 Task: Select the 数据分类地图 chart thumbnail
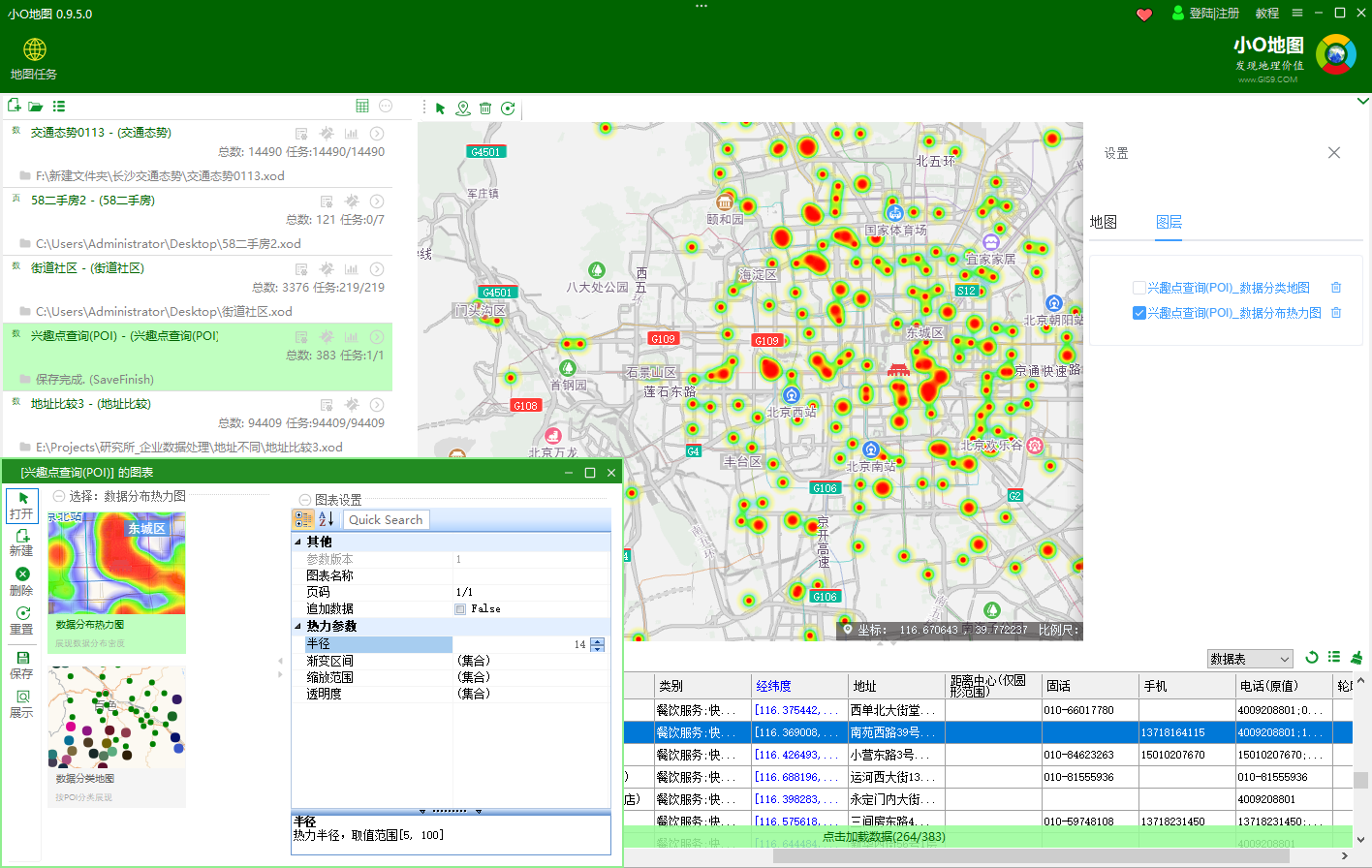coord(117,736)
